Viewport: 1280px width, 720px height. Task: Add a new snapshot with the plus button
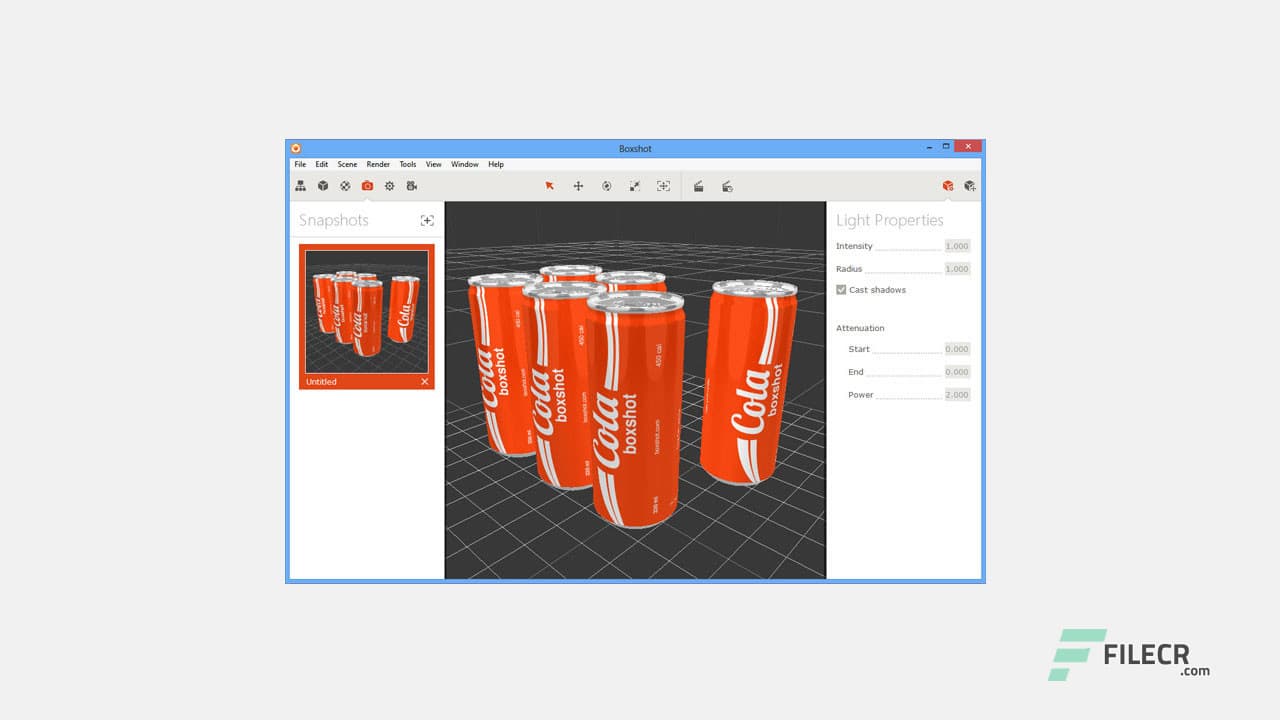click(x=427, y=220)
